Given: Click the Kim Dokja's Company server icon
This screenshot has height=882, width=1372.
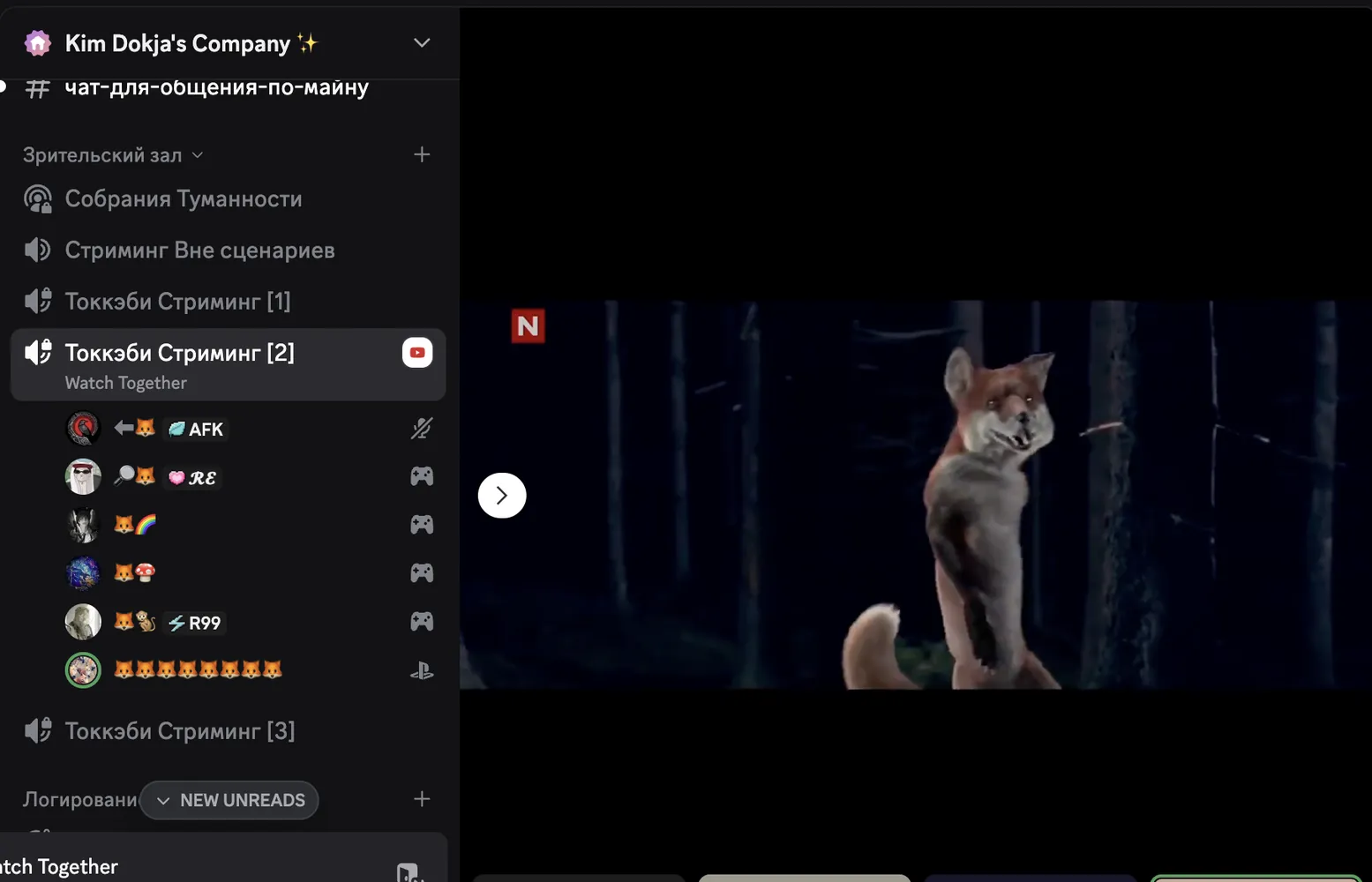Looking at the screenshot, I should 38,42.
